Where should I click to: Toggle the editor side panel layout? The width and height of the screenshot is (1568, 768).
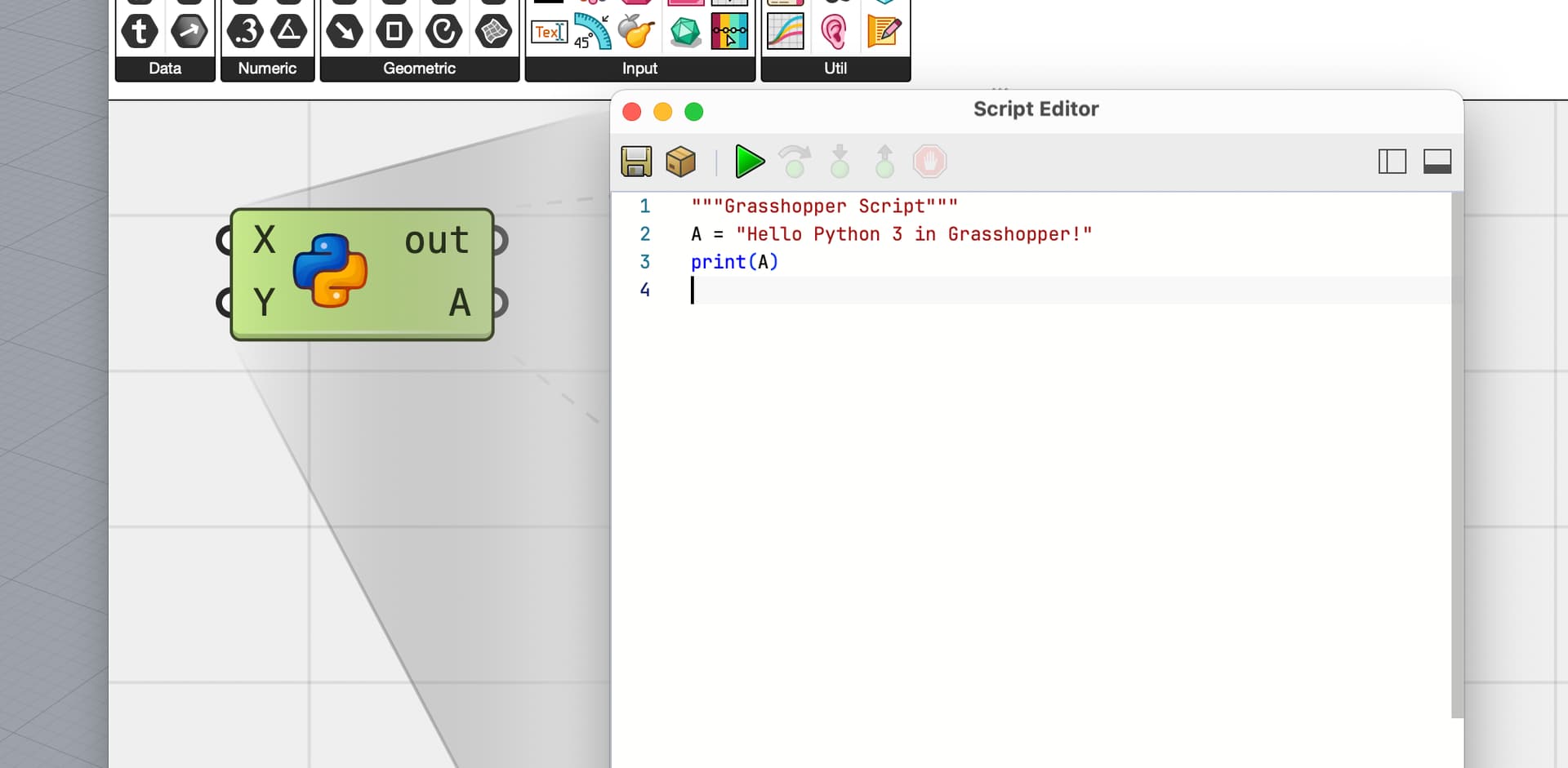tap(1392, 162)
